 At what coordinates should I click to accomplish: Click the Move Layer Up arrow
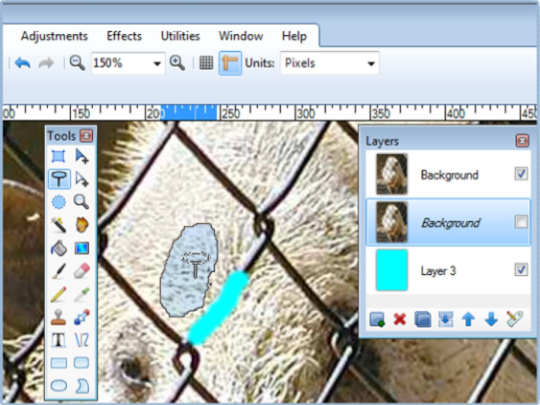click(468, 319)
